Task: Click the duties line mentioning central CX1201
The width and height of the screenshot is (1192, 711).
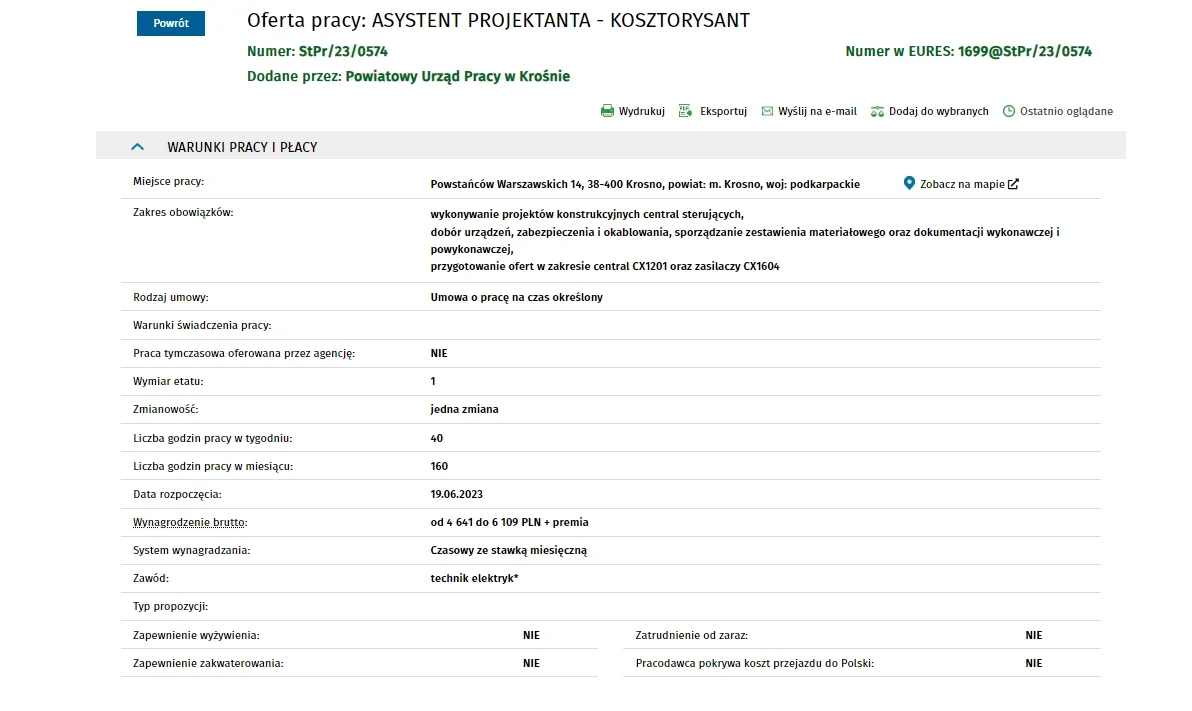Action: [x=604, y=267]
